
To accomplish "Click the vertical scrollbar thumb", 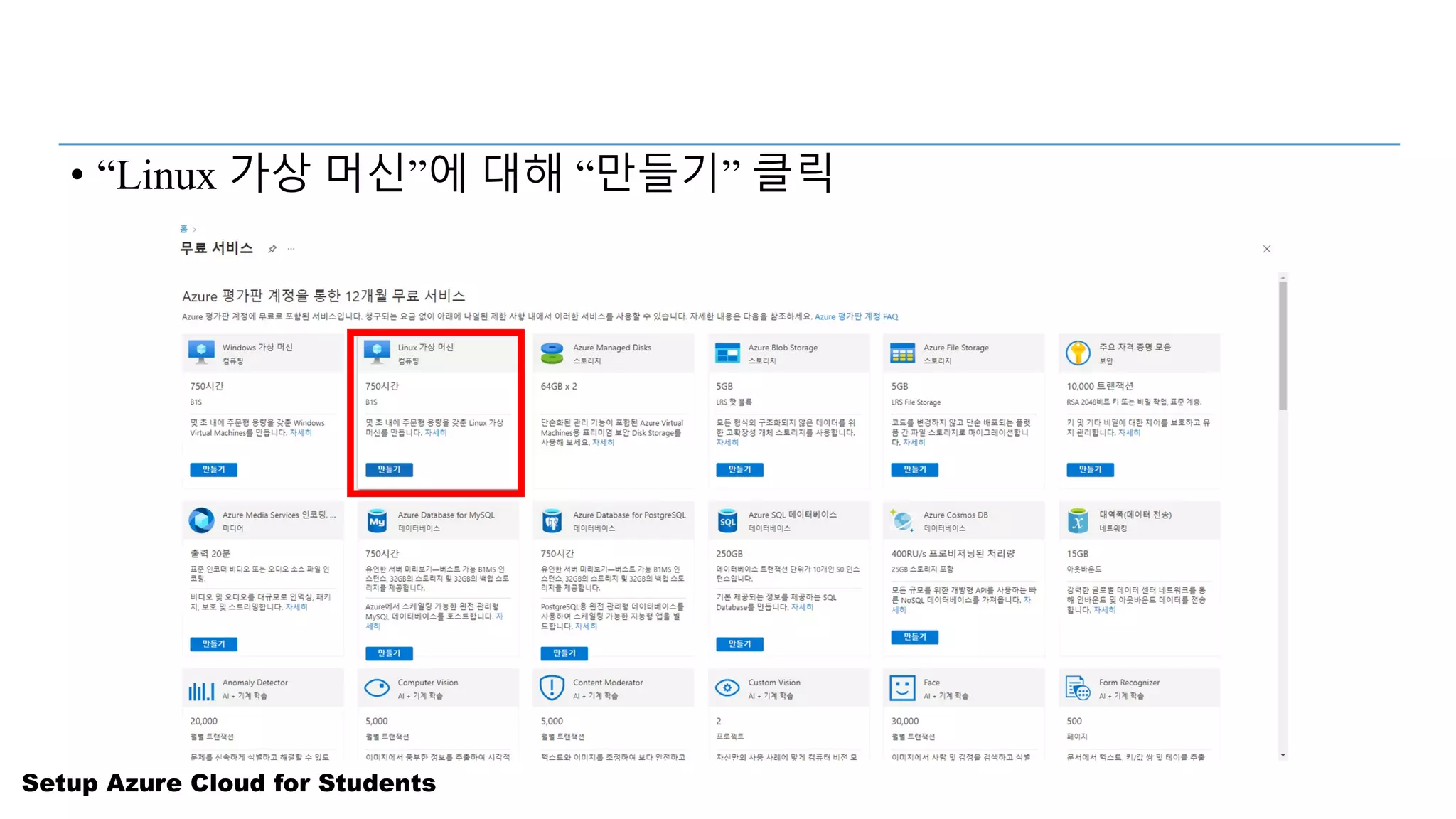I will tap(1283, 346).
